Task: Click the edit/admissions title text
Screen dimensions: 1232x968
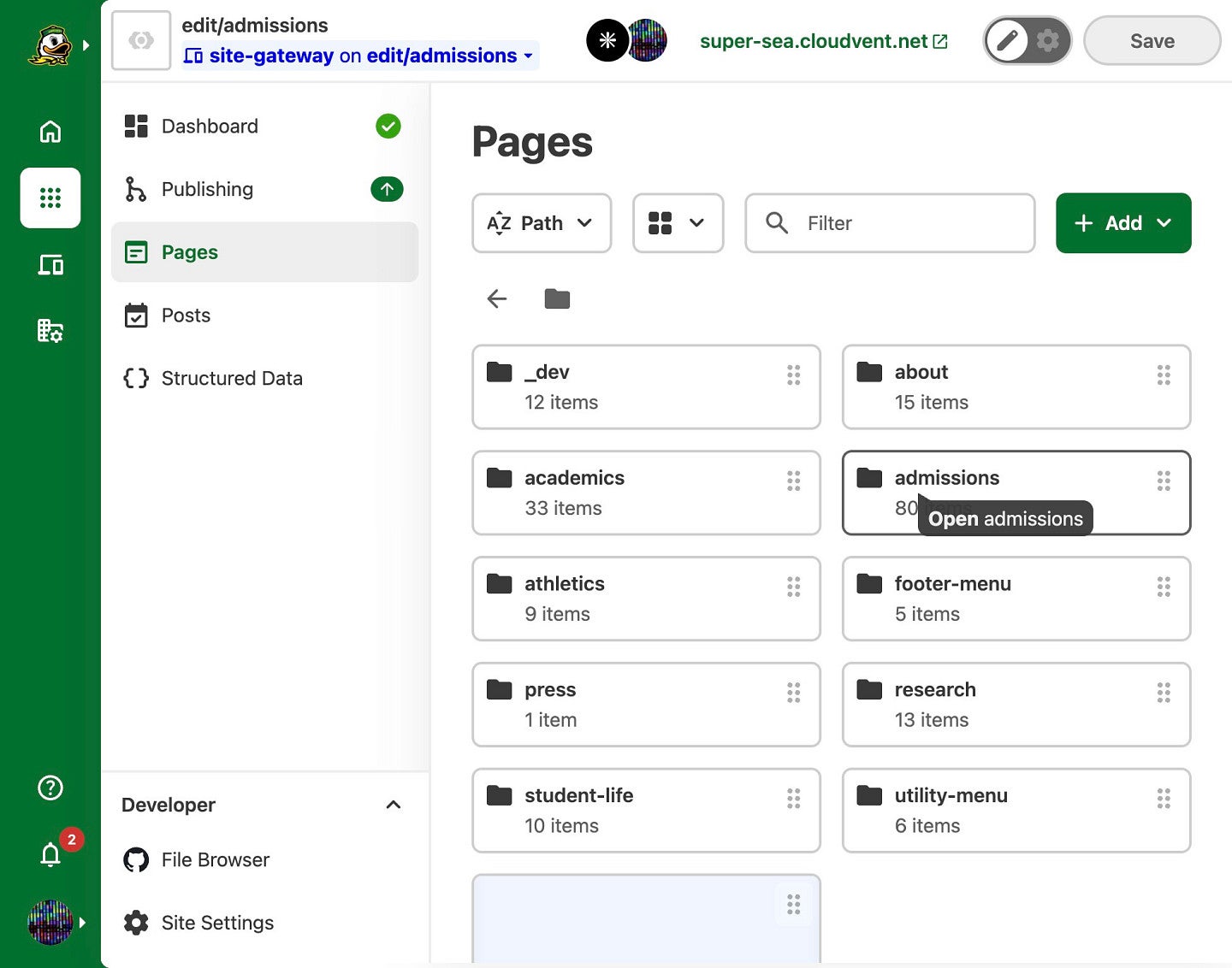Action: (255, 25)
